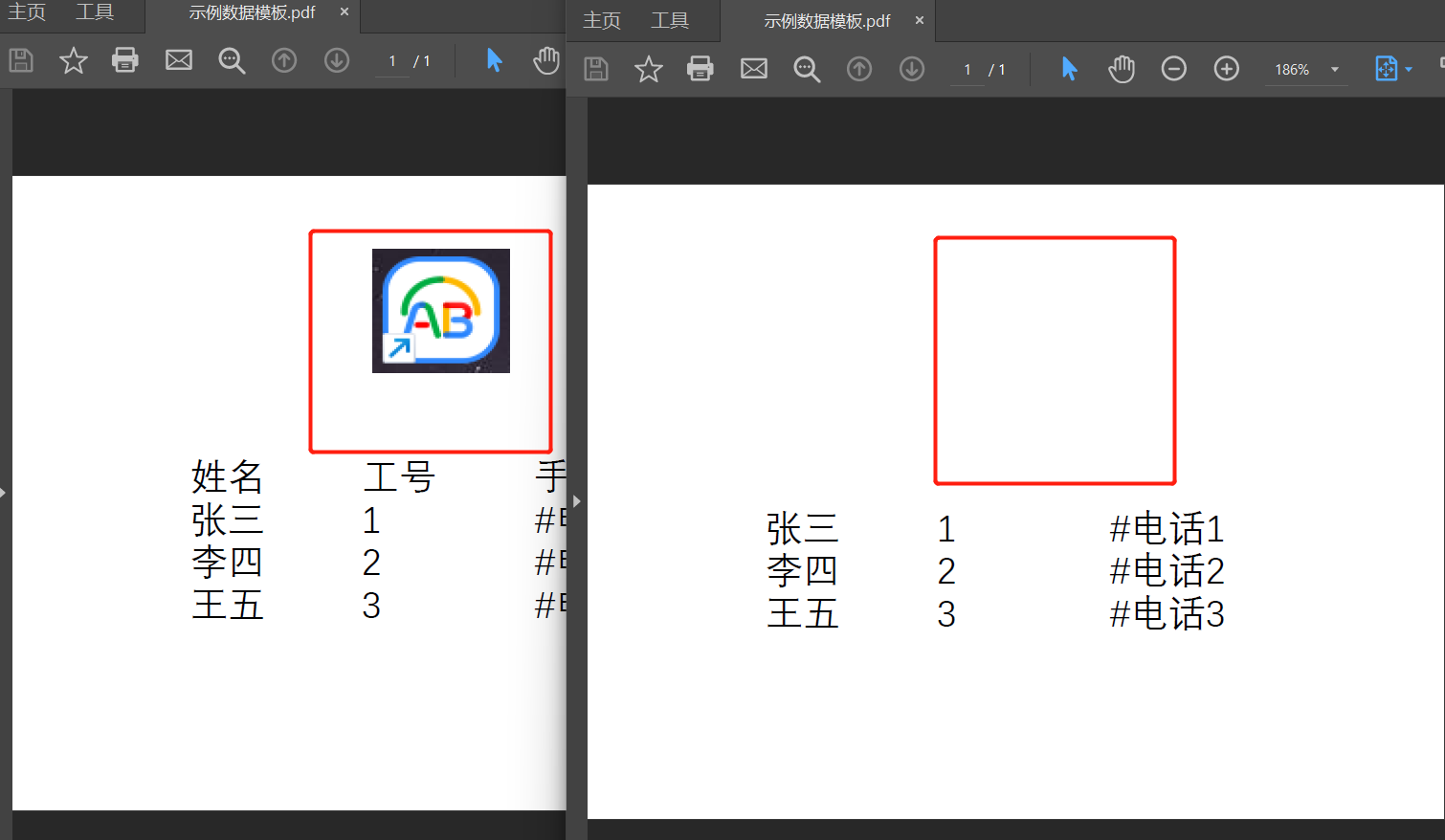Click Print icon in left PDF window

point(125,60)
